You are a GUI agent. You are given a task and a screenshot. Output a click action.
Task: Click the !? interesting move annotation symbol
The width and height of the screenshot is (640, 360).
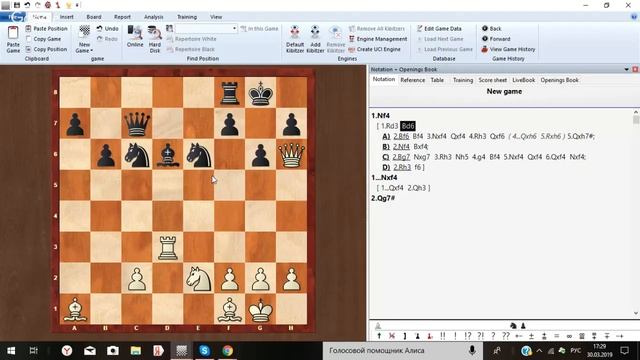[x=468, y=336]
